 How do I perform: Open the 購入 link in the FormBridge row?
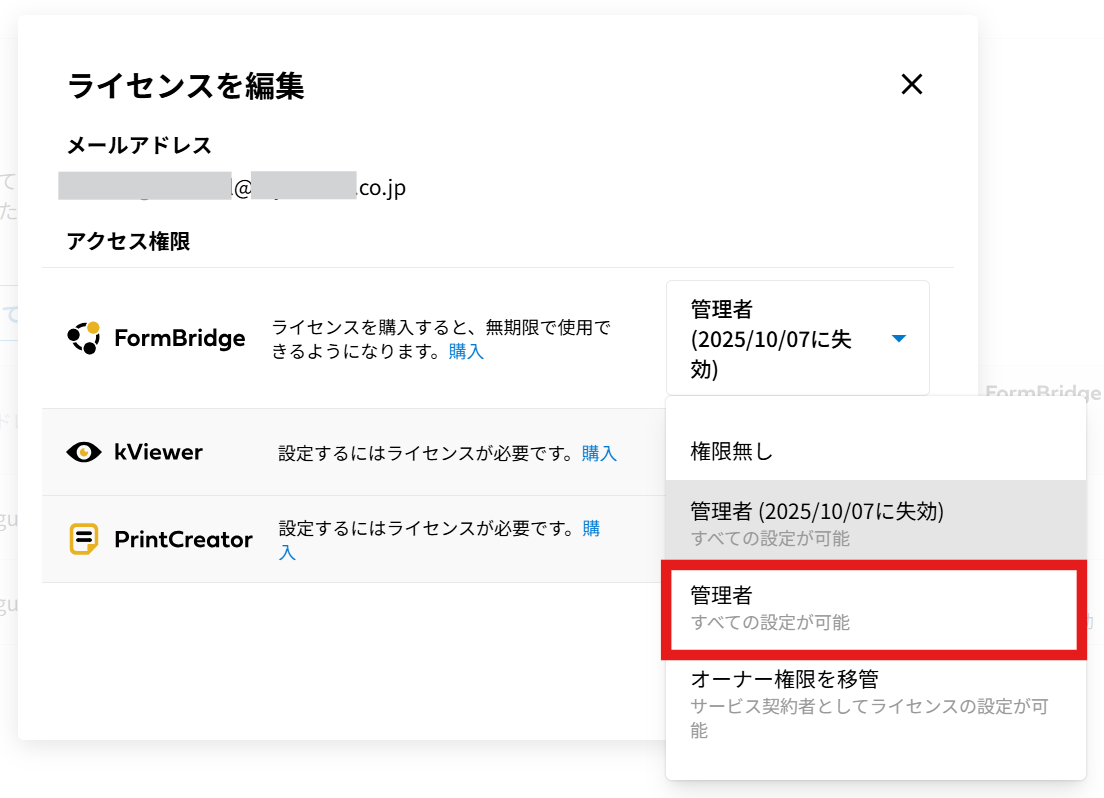point(466,352)
